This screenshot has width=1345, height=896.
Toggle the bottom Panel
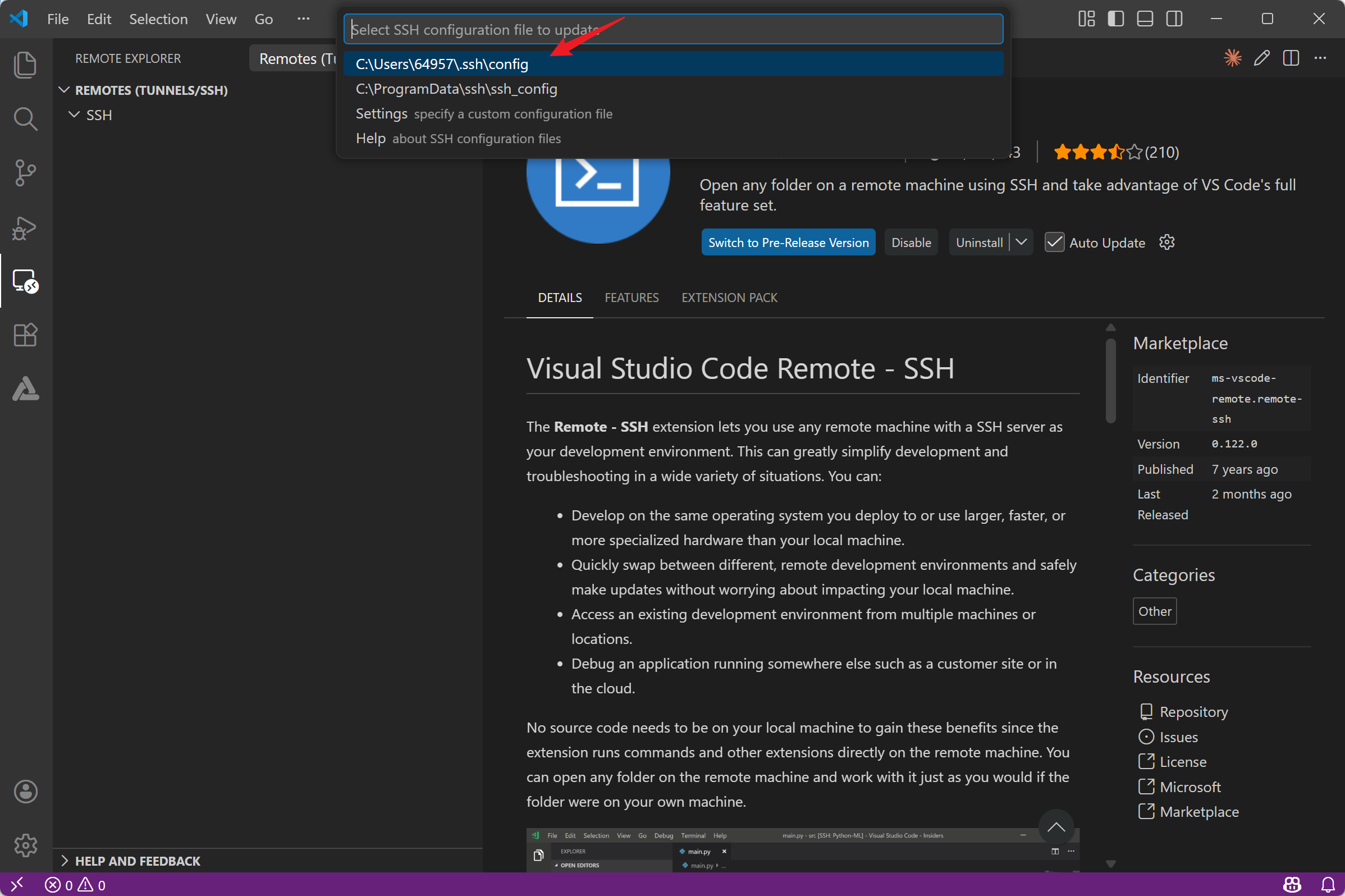pyautogui.click(x=1145, y=19)
